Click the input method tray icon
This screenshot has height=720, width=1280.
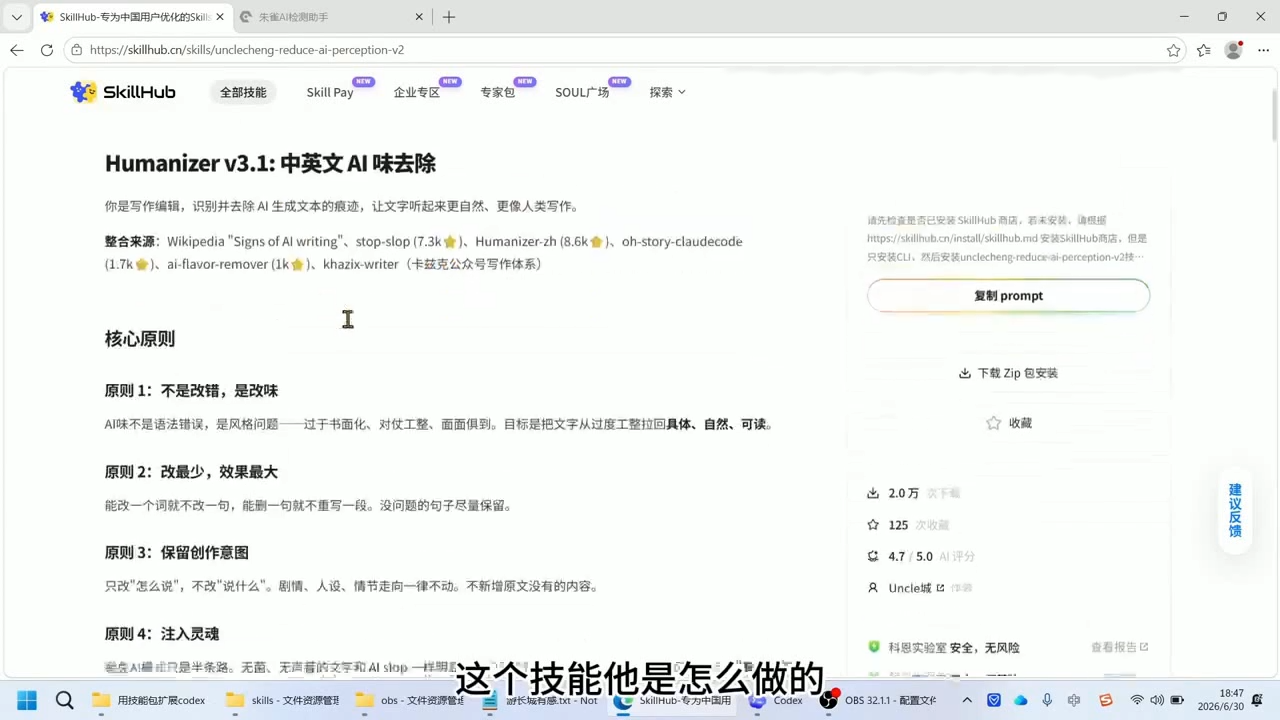1074,700
